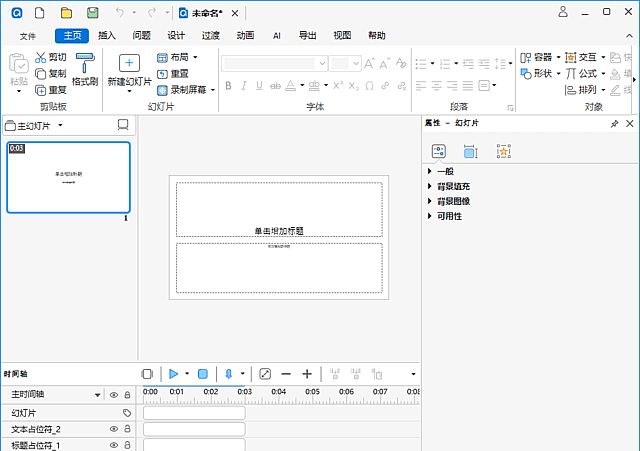640x451 pixels.
Task: Click the redo arrow in title bar
Action: click(x=152, y=13)
